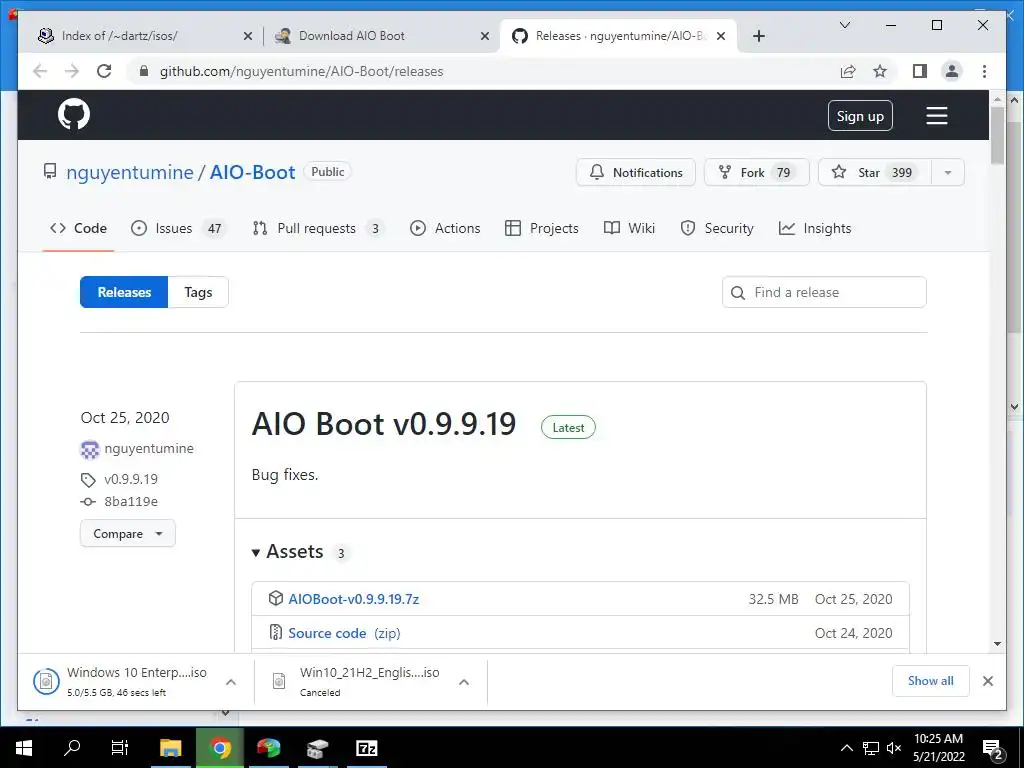Switch to Tags view
This screenshot has height=768, width=1024.
(198, 292)
